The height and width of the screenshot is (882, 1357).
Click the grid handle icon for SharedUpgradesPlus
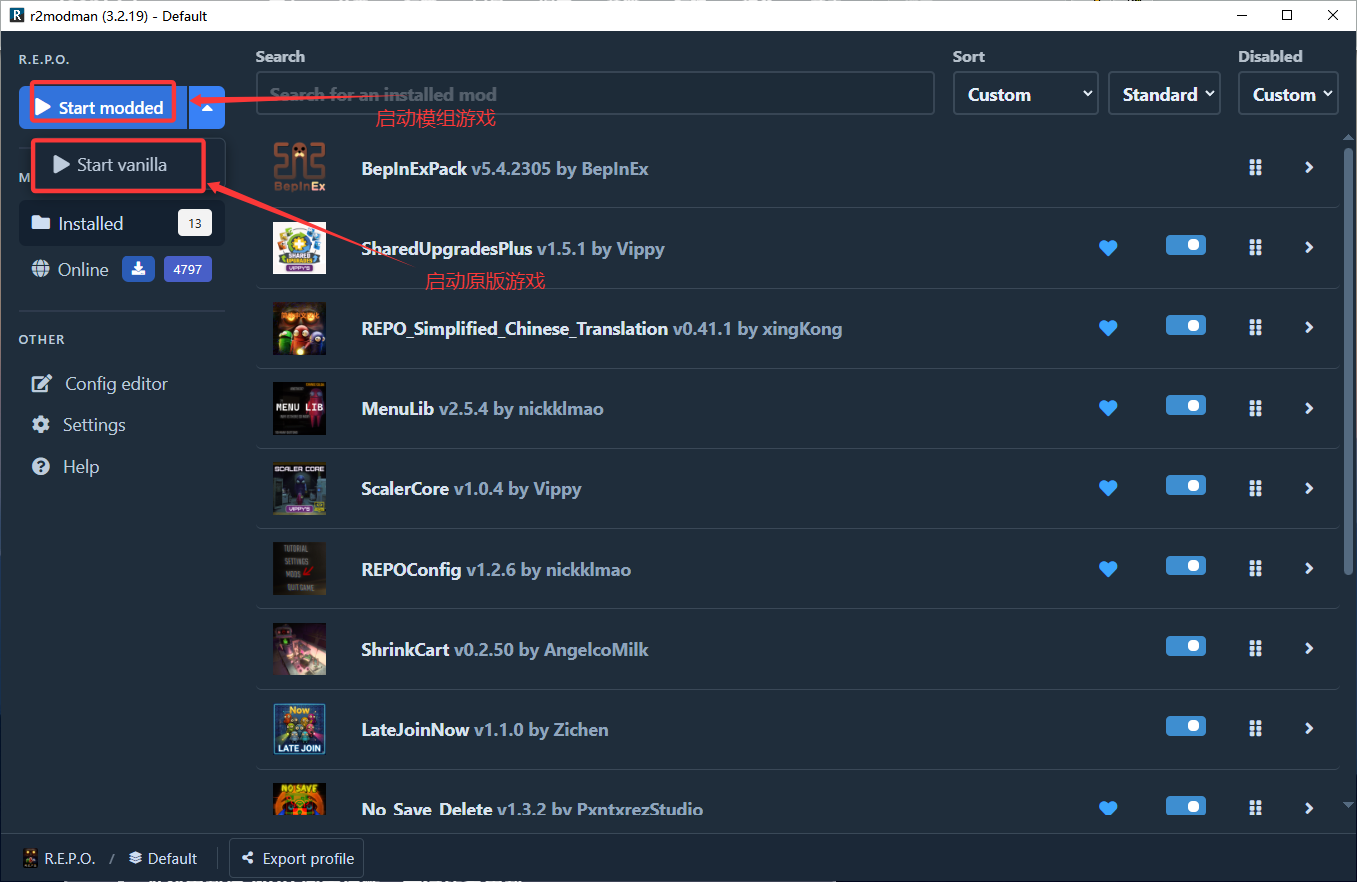(1255, 248)
